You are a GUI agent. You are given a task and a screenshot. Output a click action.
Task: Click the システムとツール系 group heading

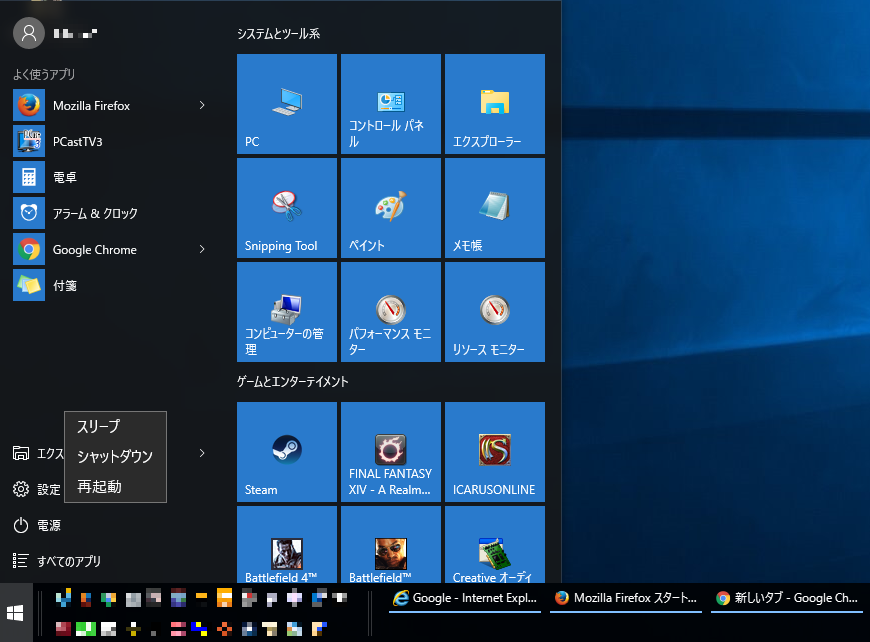tap(279, 34)
